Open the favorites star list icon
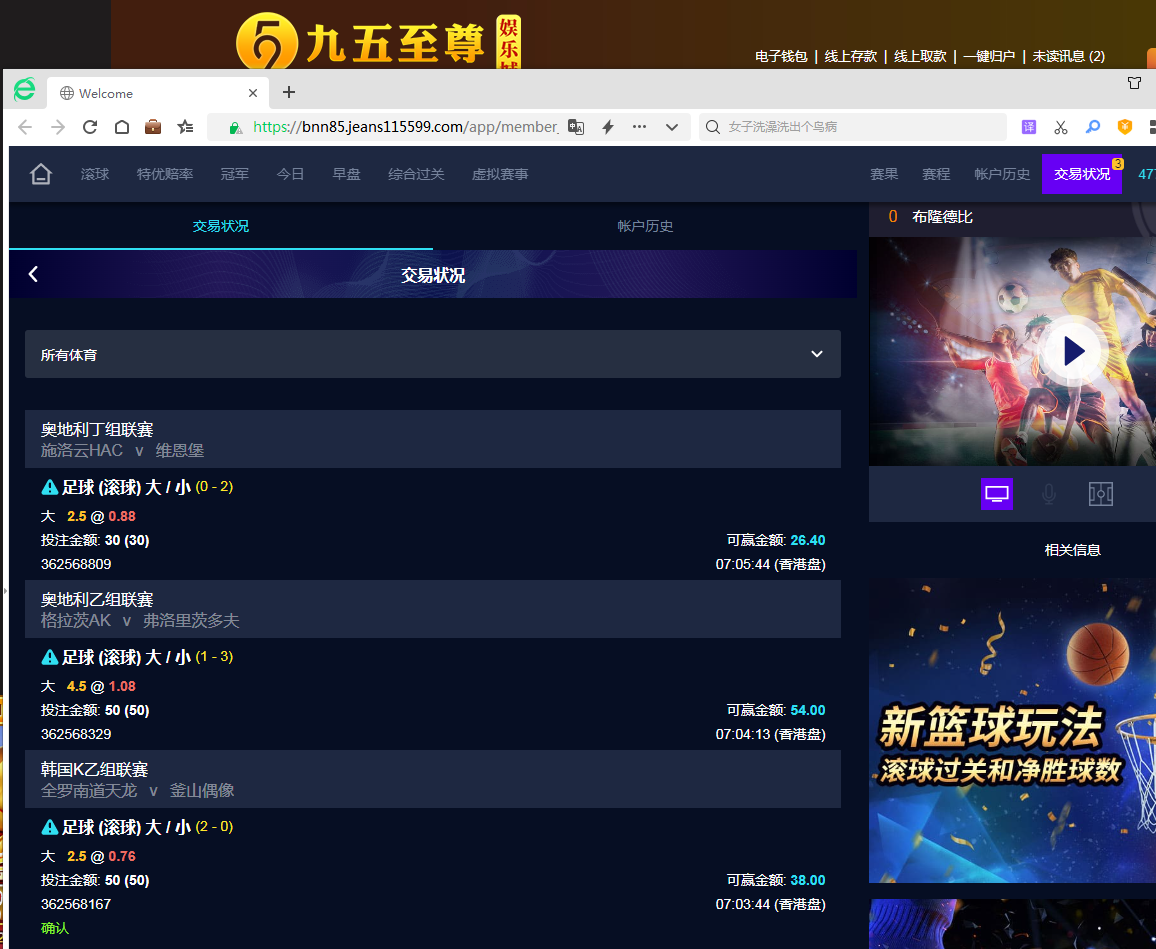 coord(185,127)
